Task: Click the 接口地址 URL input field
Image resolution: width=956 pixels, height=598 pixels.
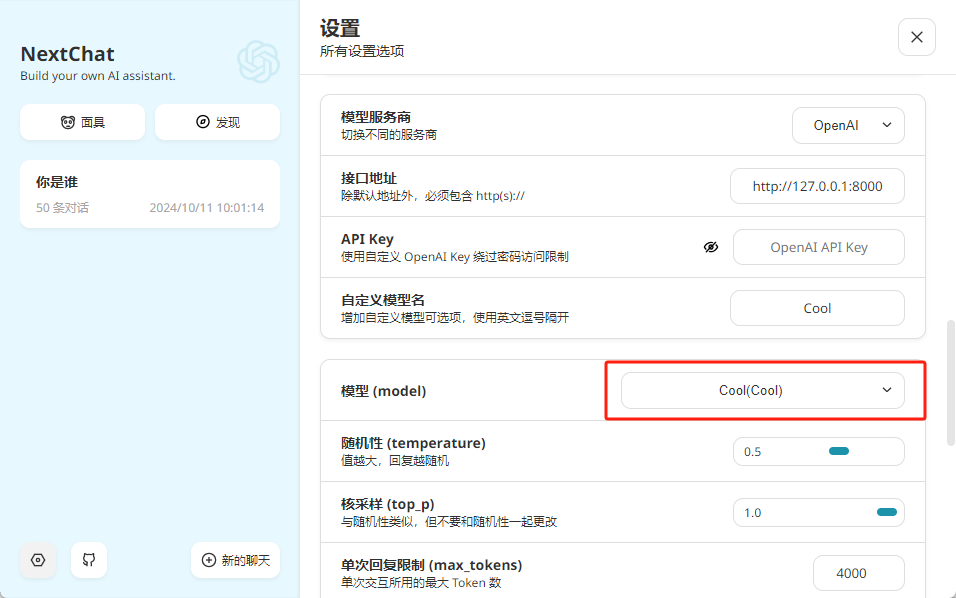Action: tap(817, 186)
